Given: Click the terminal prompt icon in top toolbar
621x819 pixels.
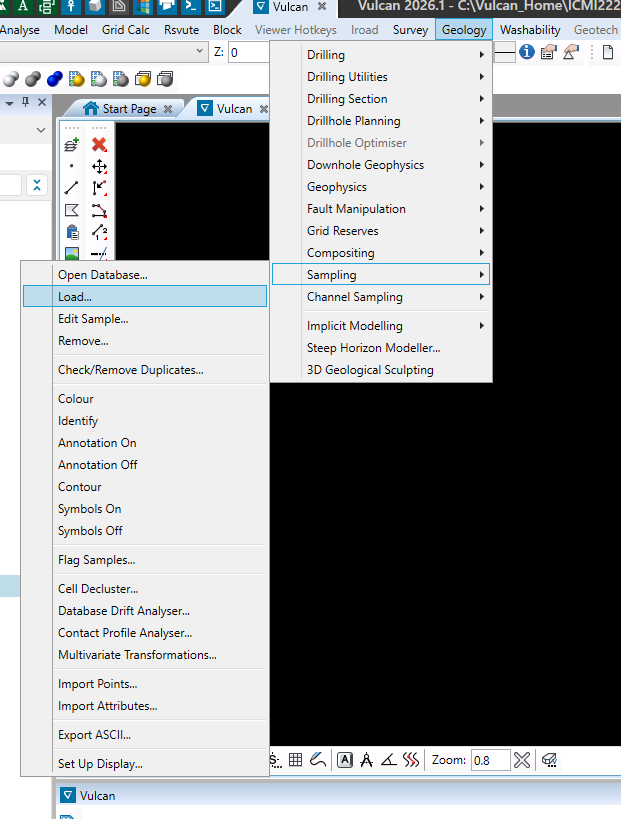Looking at the screenshot, I should (191, 6).
